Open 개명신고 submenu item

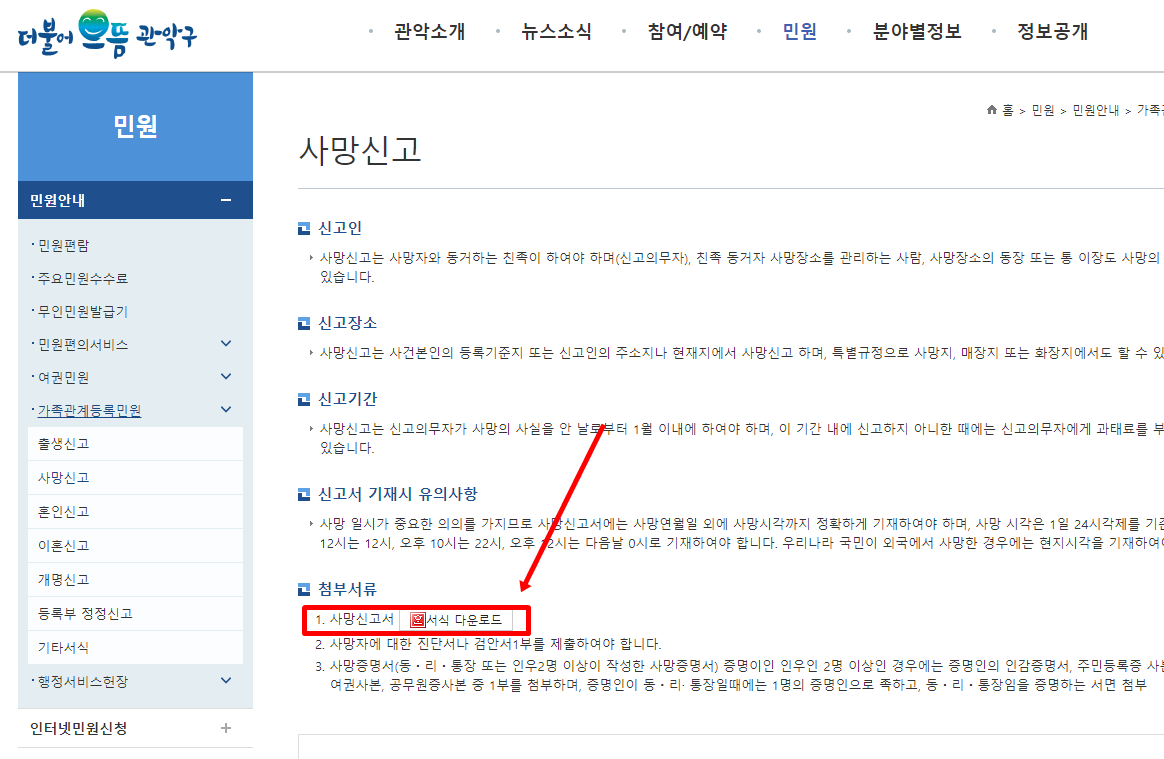click(135, 579)
